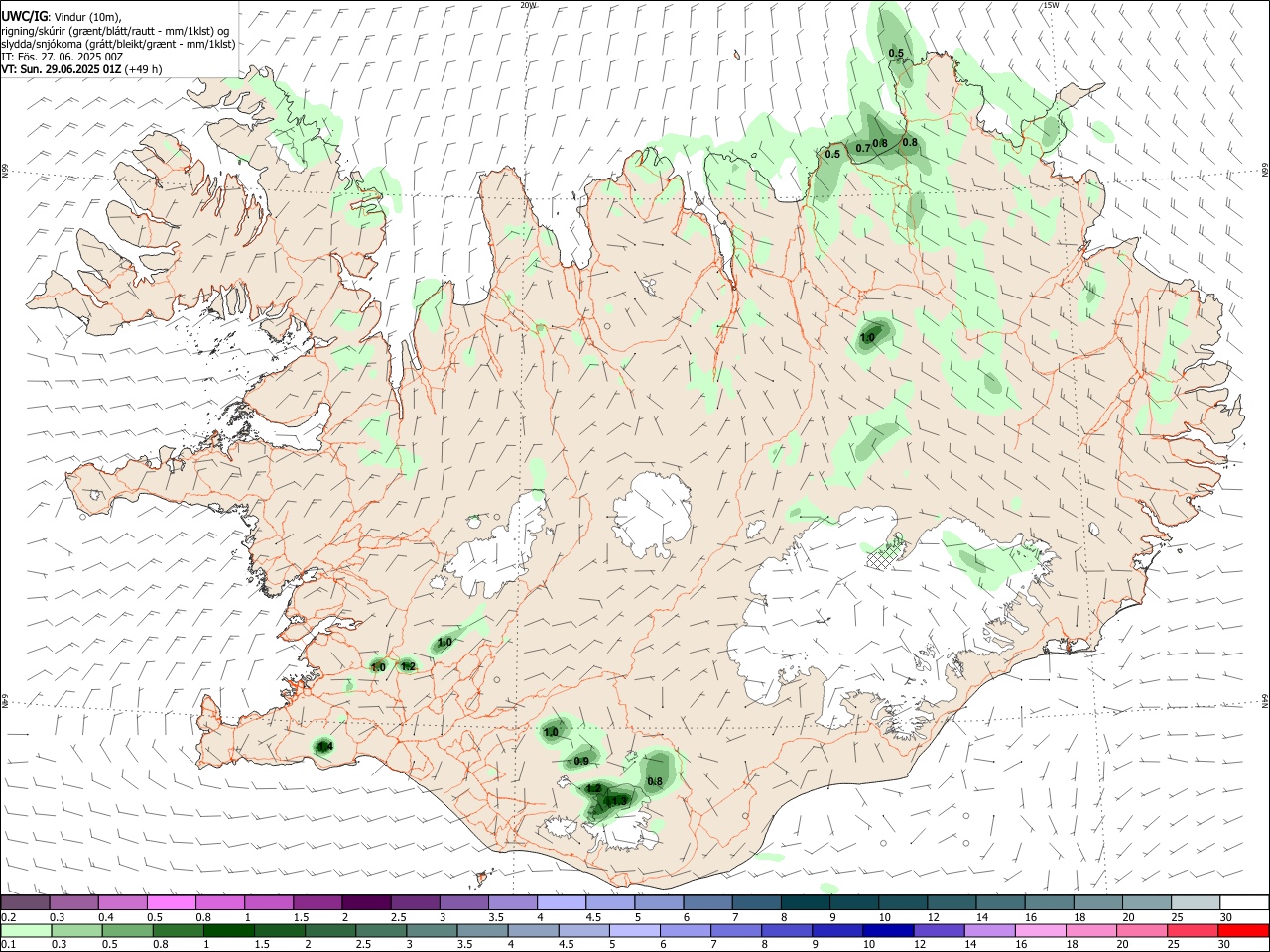Click the white 30 swatch in upper legend
The image size is (1270, 952).
1244,902
